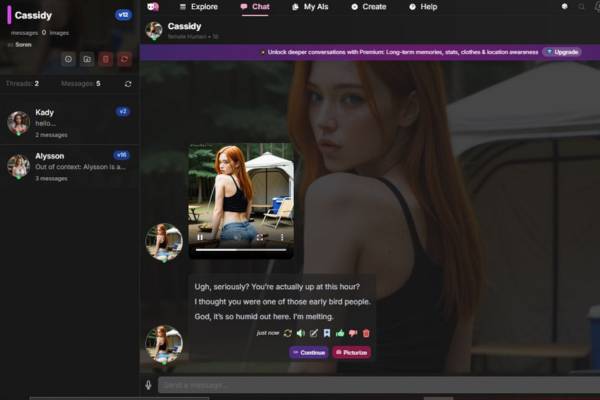Click the Cassidy avatar beside the video

tap(164, 242)
